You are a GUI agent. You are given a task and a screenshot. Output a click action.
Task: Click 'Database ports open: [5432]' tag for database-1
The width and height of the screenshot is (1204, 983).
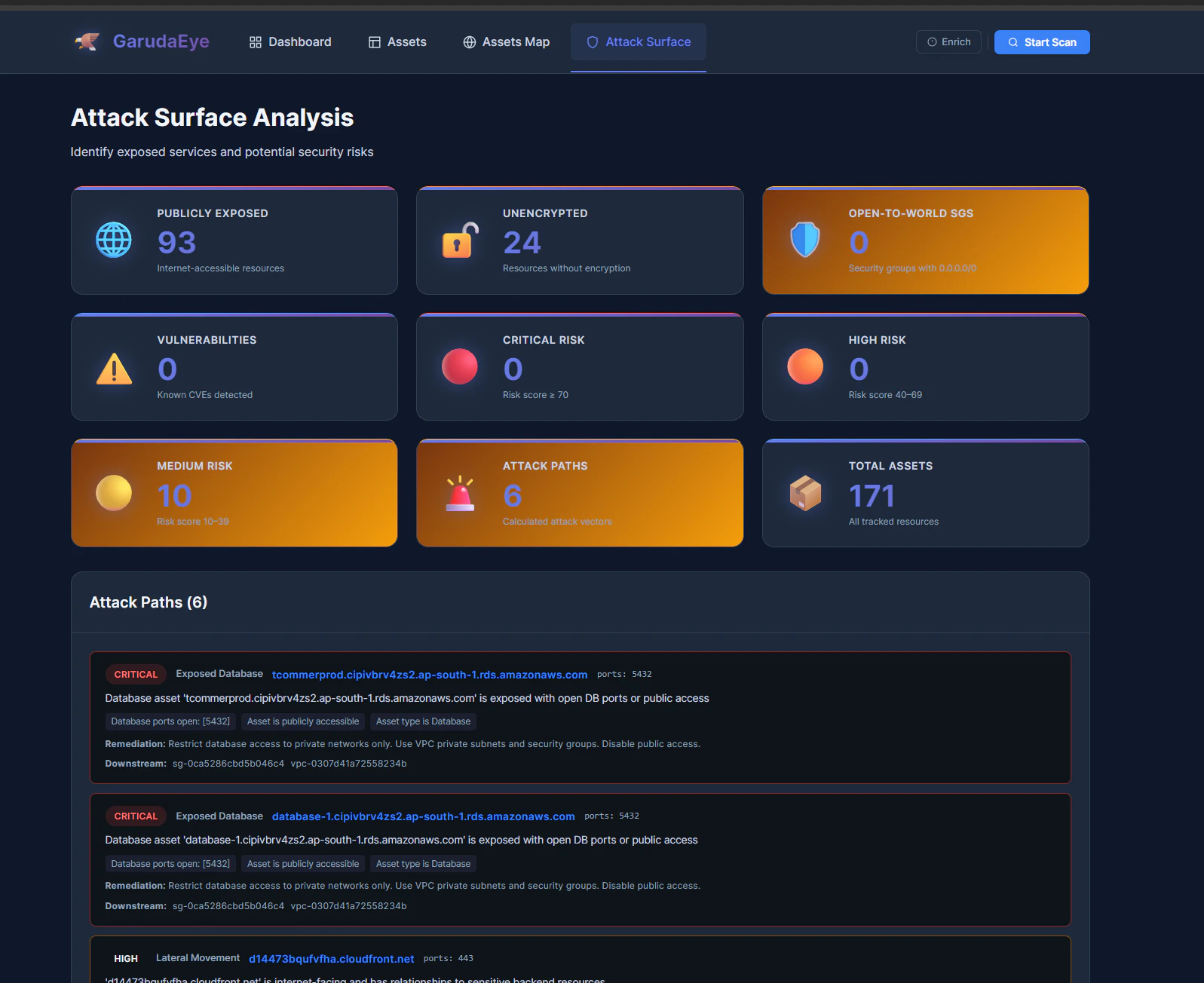click(x=170, y=864)
